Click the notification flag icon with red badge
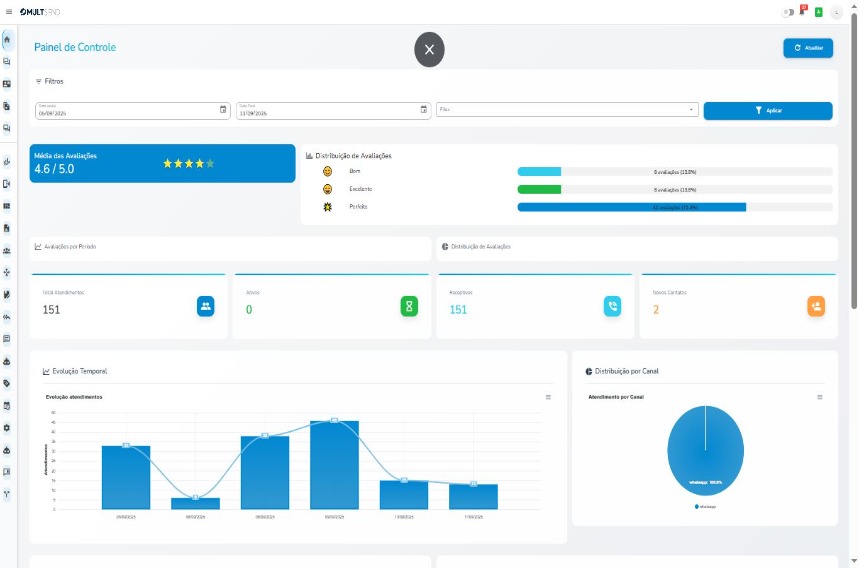This screenshot has width=859, height=568. coord(802,12)
